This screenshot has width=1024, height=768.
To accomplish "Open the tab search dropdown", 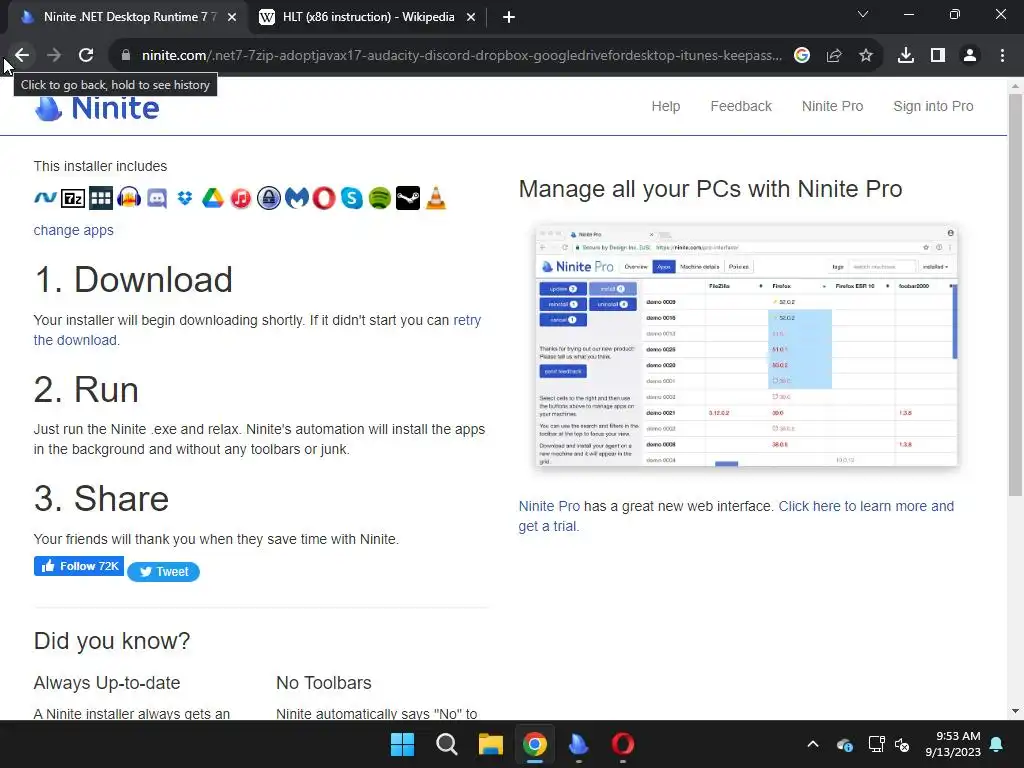I will 863,14.
